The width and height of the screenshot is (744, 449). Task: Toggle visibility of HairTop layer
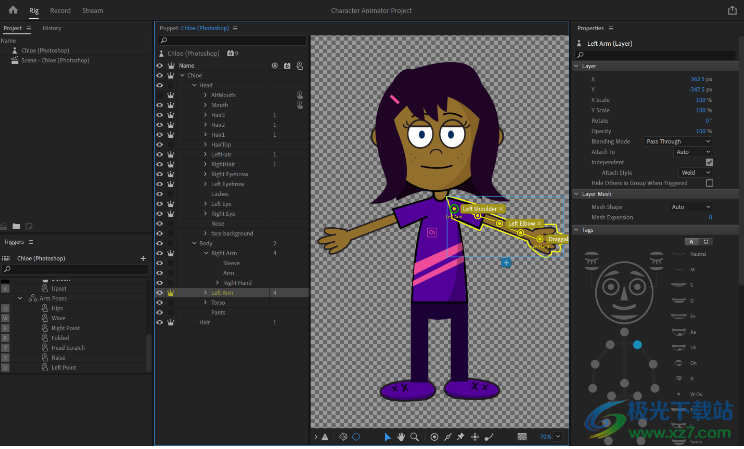coord(159,145)
